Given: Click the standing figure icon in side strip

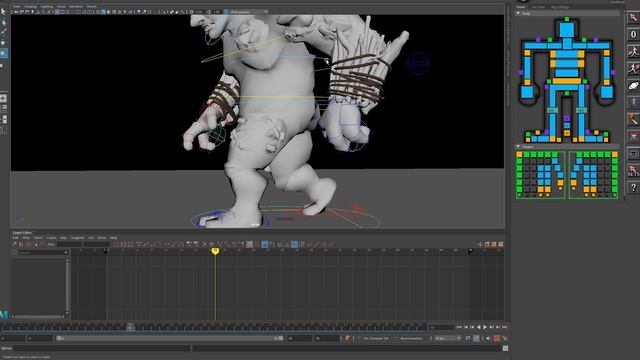Looking at the screenshot, I should tap(633, 102).
